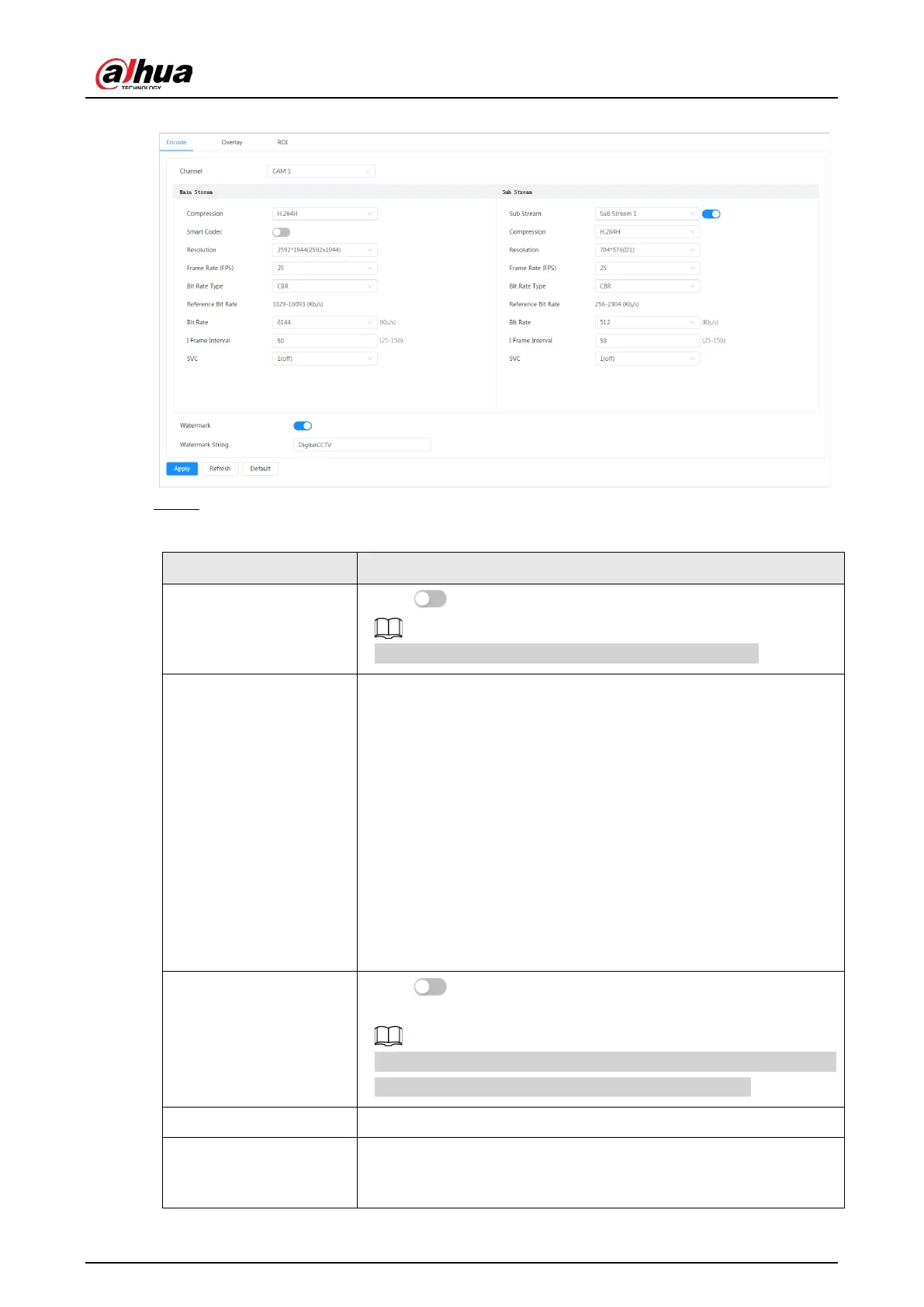The image size is (924, 1307).
Task: Open the Channel CAM 1 dropdown
Action: tap(321, 172)
